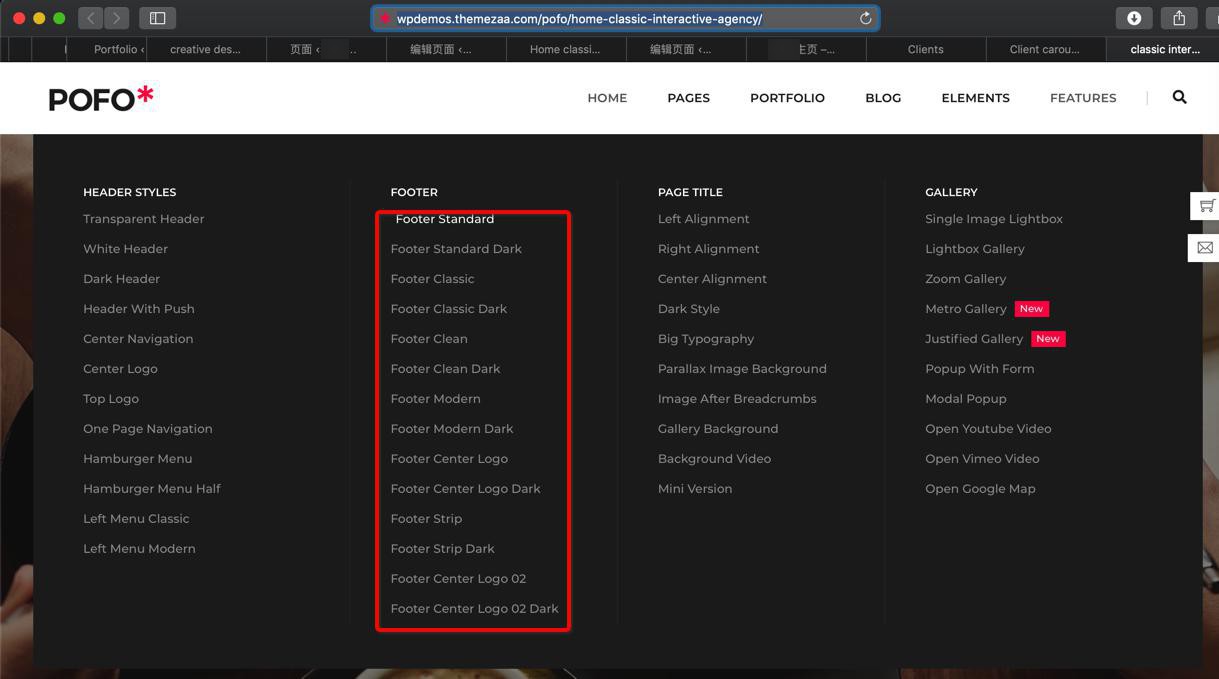This screenshot has height=679, width=1219.
Task: Open Left Menu Modern link
Action: pos(139,549)
